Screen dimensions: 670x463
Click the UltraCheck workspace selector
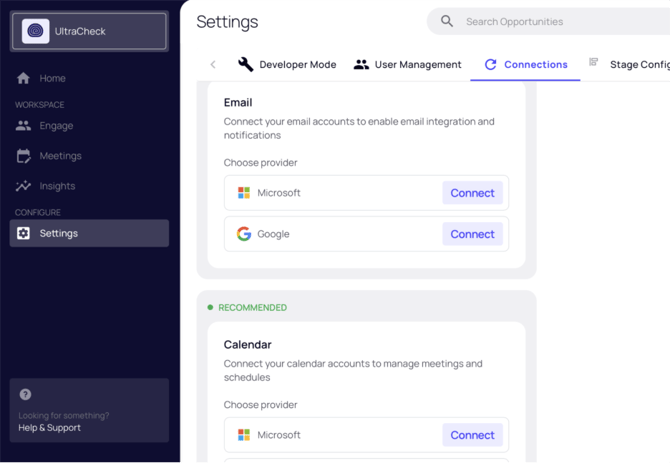tap(89, 31)
